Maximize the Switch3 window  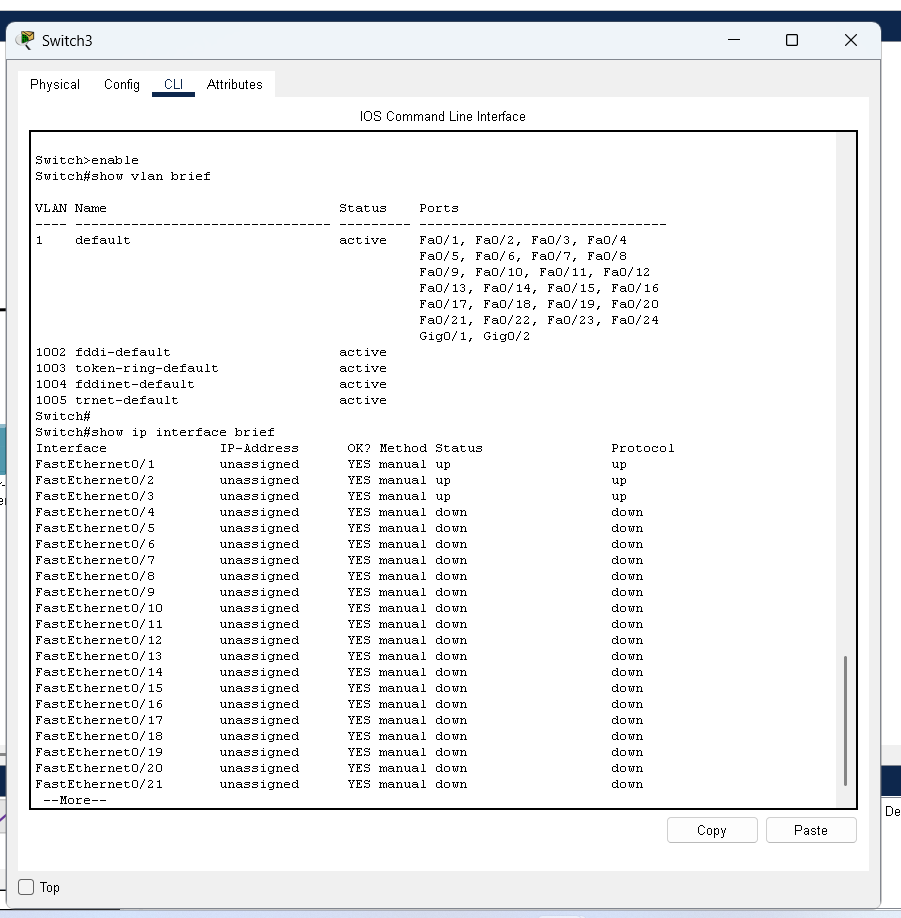coord(792,40)
